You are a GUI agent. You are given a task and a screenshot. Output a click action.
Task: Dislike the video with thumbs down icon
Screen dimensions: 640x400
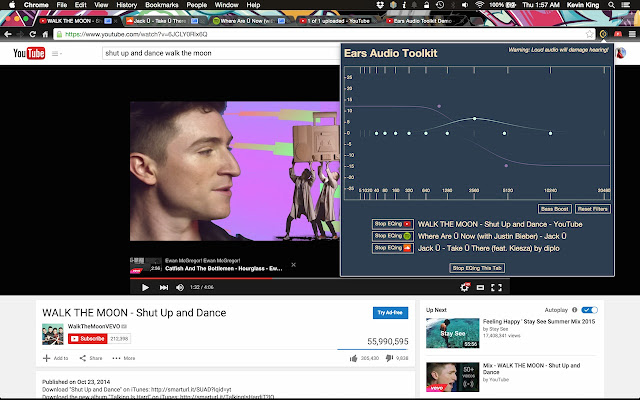click(389, 358)
